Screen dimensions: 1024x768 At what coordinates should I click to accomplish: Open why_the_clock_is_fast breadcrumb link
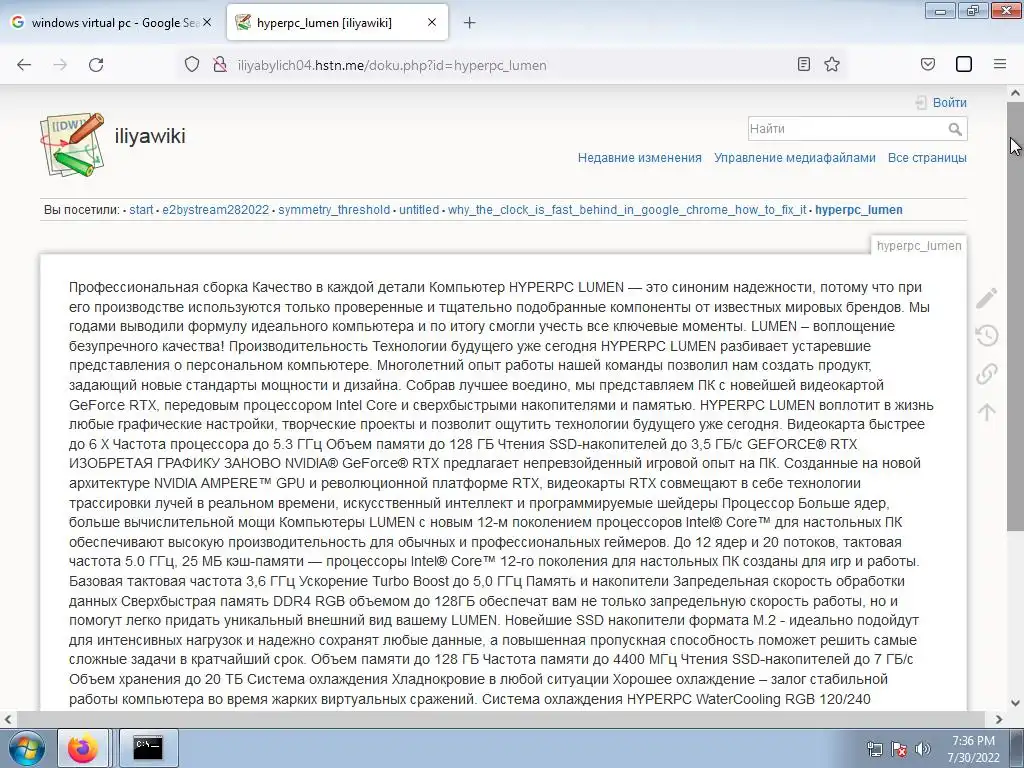coord(627,210)
